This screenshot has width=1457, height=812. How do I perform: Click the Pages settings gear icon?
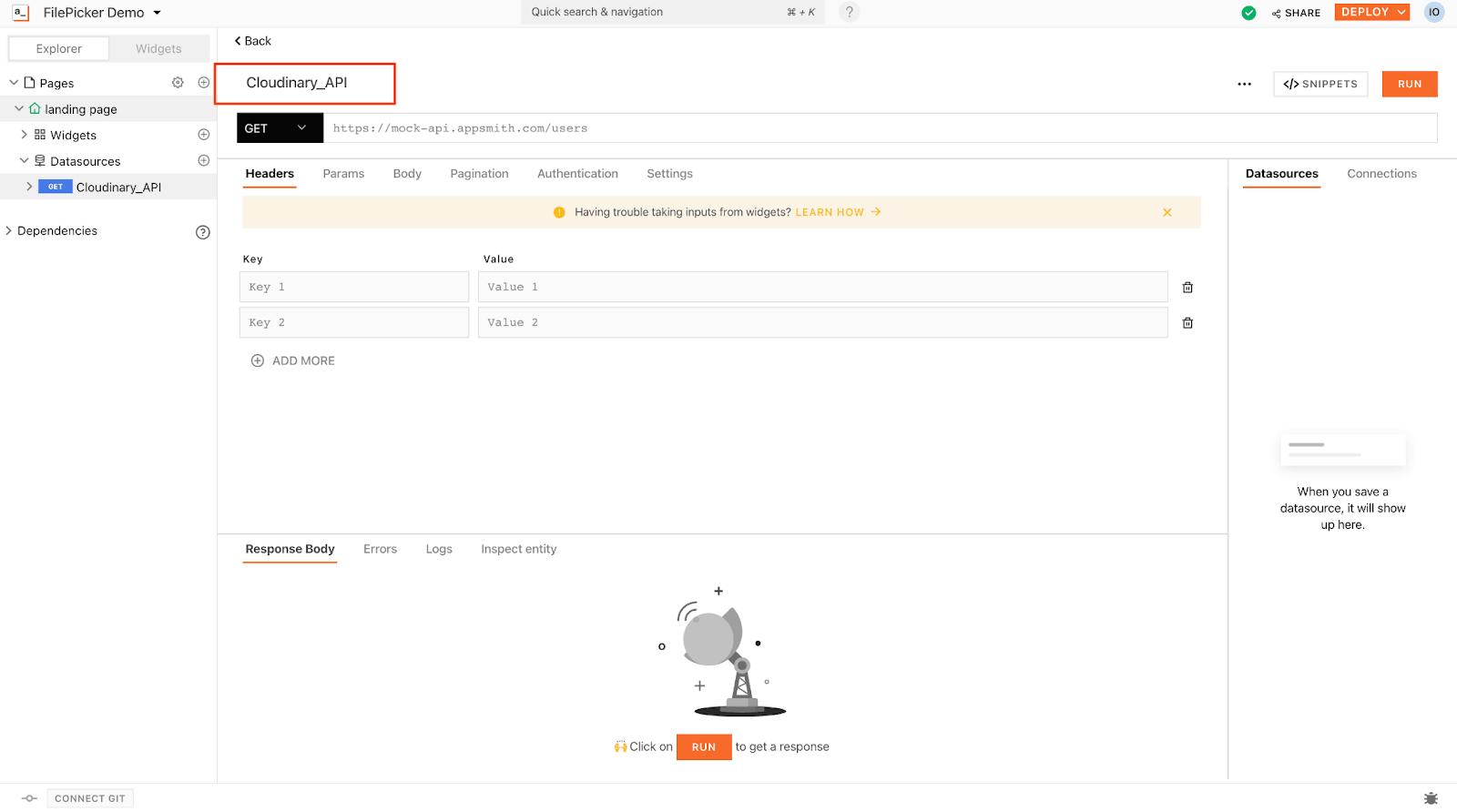(178, 83)
